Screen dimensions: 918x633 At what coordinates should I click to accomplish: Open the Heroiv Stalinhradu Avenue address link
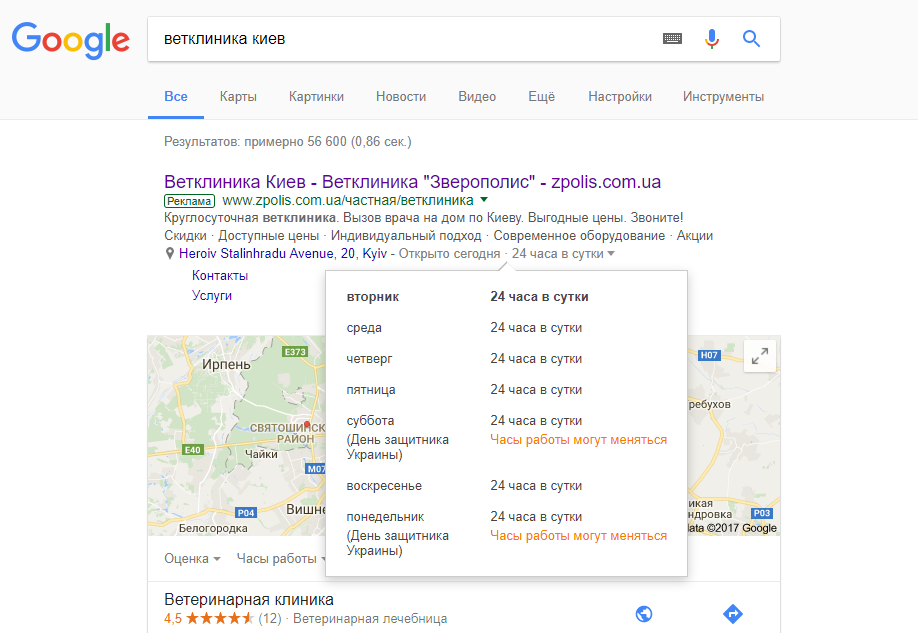pyautogui.click(x=283, y=254)
